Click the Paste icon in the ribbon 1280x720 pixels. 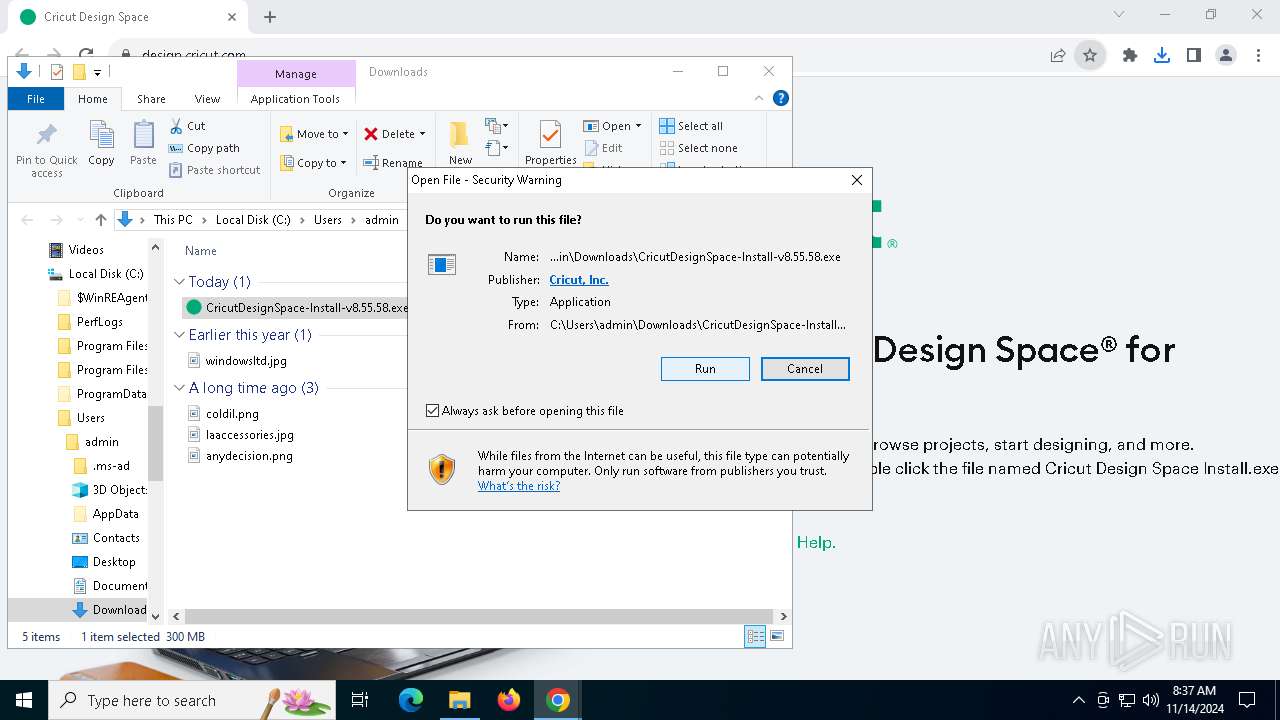(x=143, y=143)
